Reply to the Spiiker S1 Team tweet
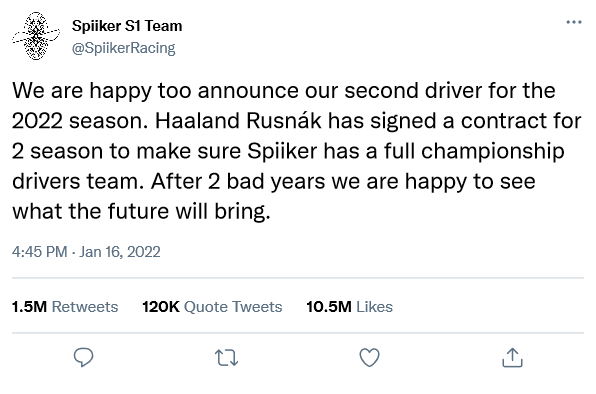Screen dimensions: 596x394 click(83, 357)
